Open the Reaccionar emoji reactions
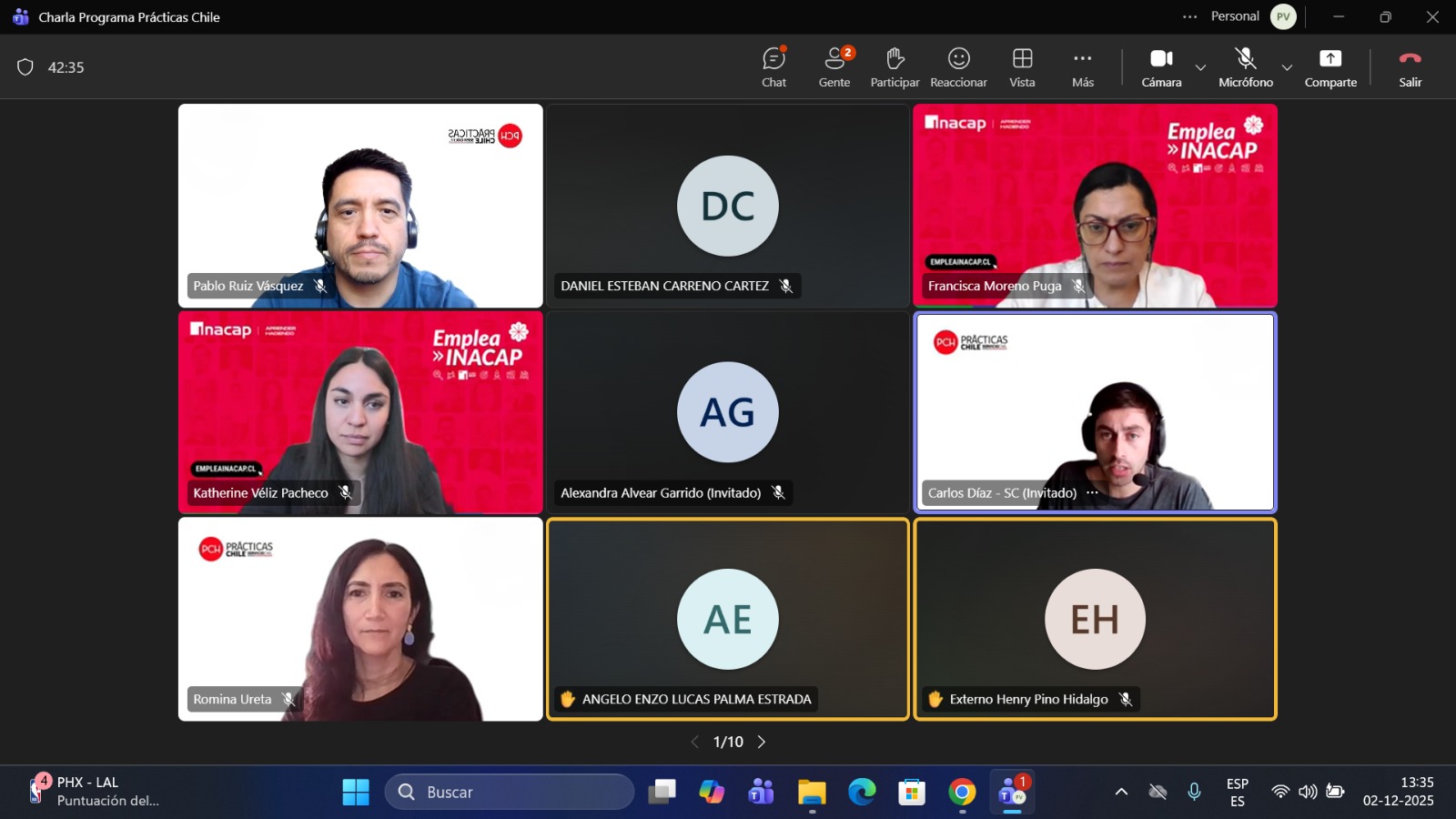The image size is (1456, 819). click(958, 67)
